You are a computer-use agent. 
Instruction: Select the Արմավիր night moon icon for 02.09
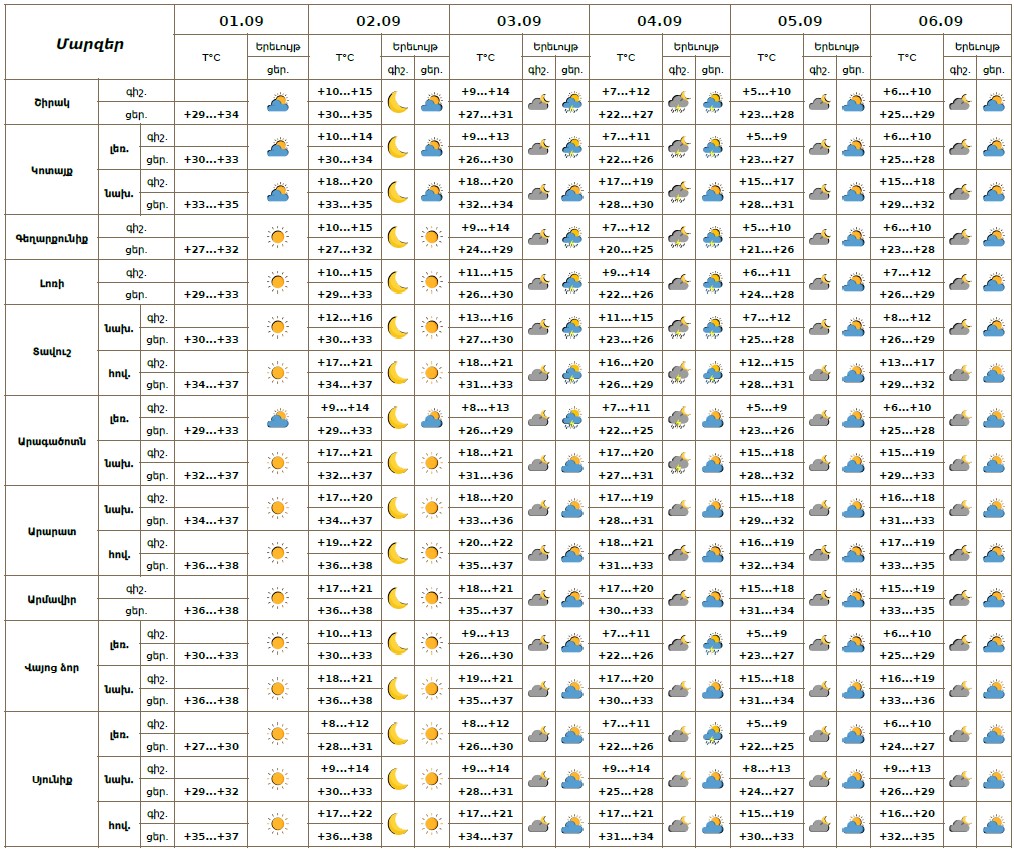[398, 599]
